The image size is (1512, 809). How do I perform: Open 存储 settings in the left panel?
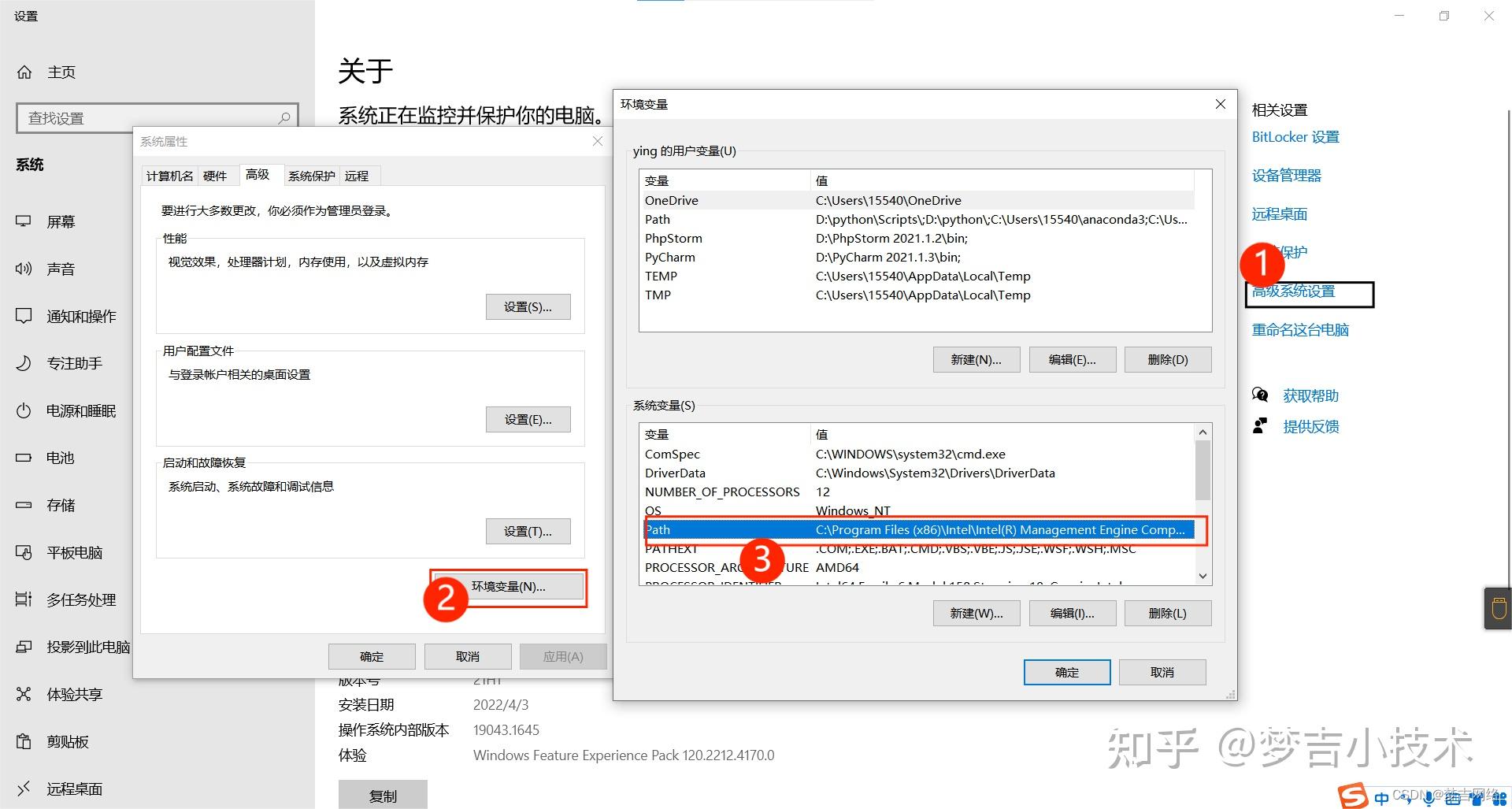60,505
